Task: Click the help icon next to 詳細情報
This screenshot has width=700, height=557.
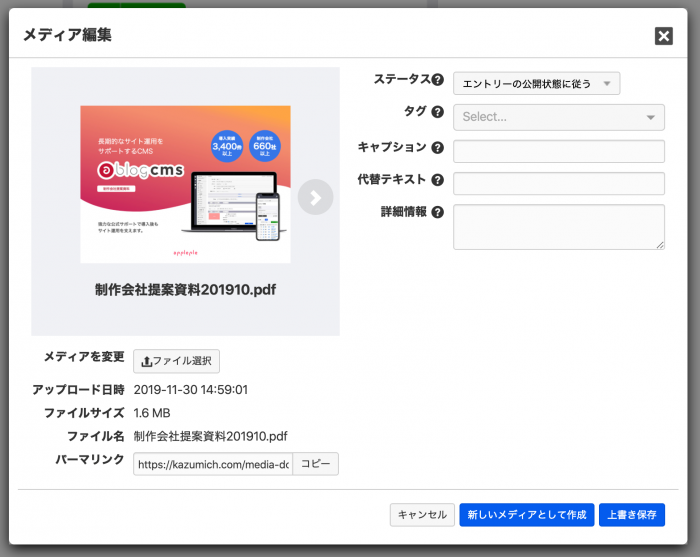Action: (437, 212)
